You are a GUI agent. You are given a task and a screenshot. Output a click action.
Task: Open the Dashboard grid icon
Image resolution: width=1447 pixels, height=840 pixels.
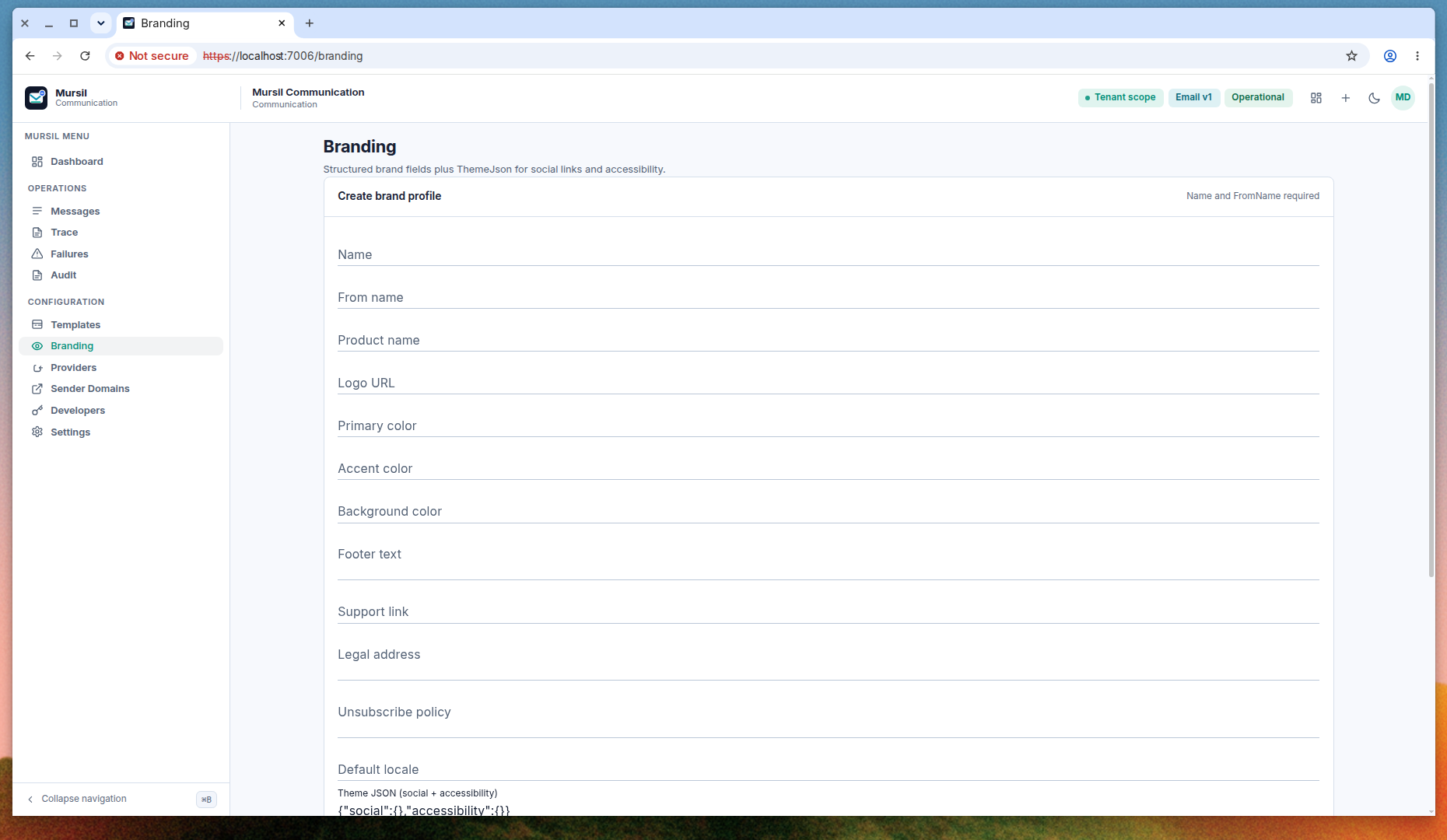click(37, 162)
